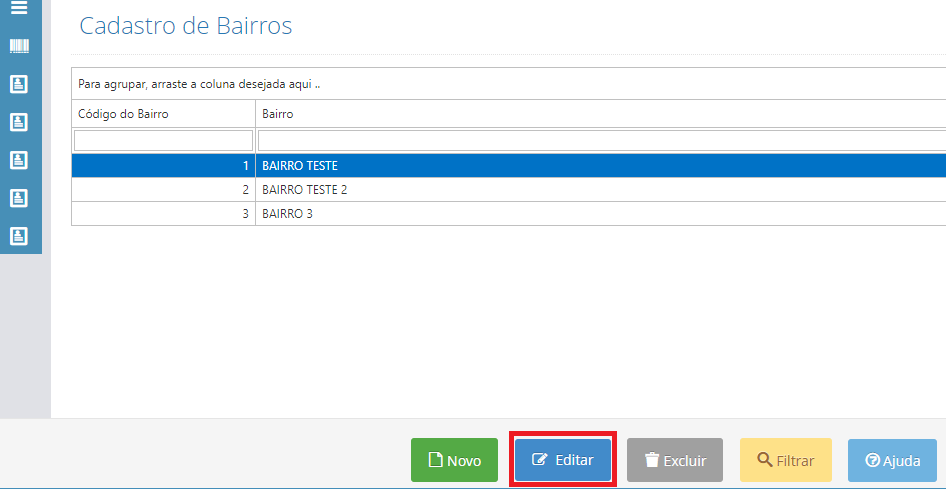Open the Filtrar search button
Viewport: 946px width, 489px height.
pyautogui.click(x=786, y=460)
